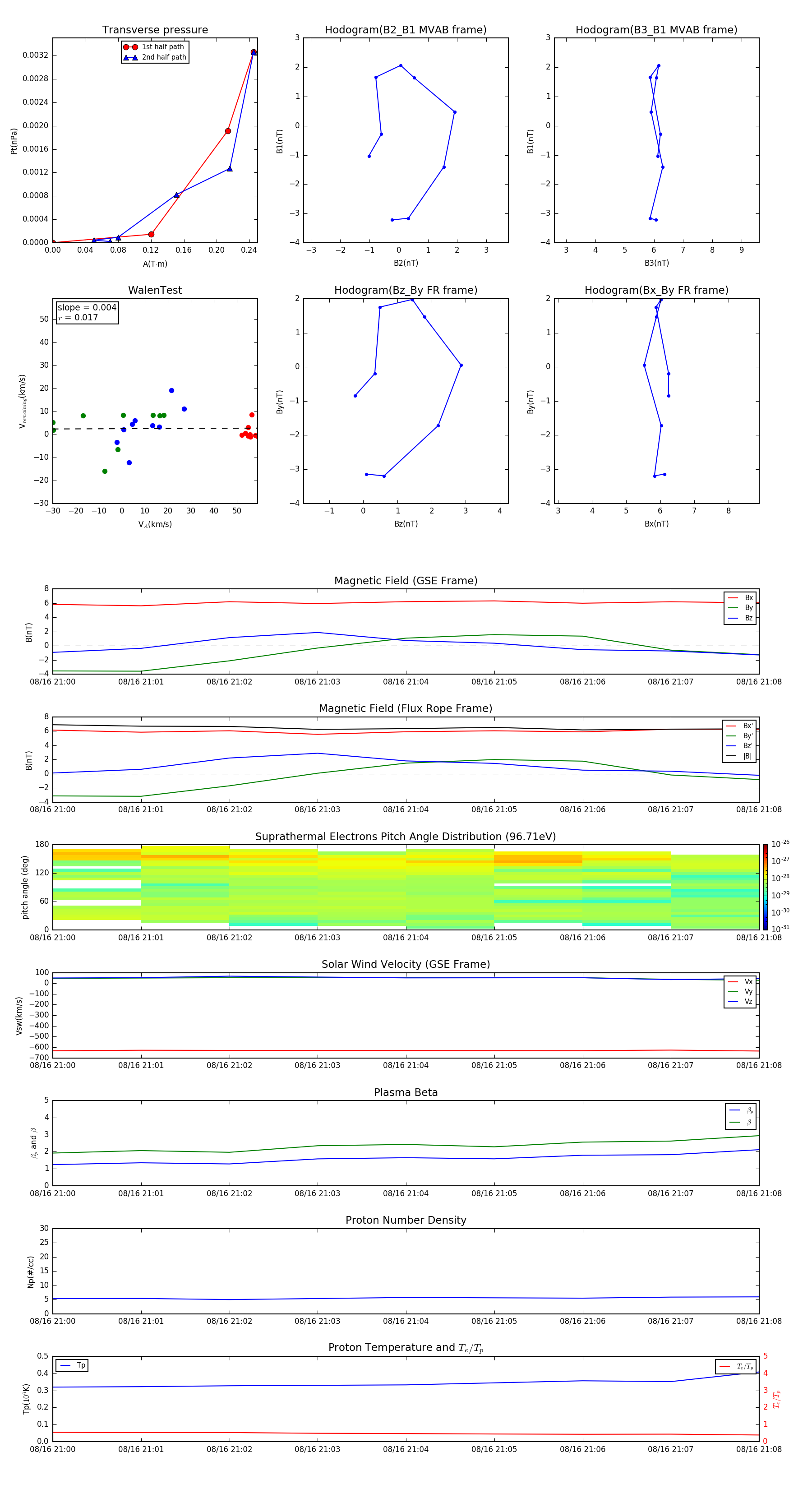The height and width of the screenshot is (1489, 812).
Task: Select the Vz legend entry in velocity panel
Action: pyautogui.click(x=740, y=1002)
